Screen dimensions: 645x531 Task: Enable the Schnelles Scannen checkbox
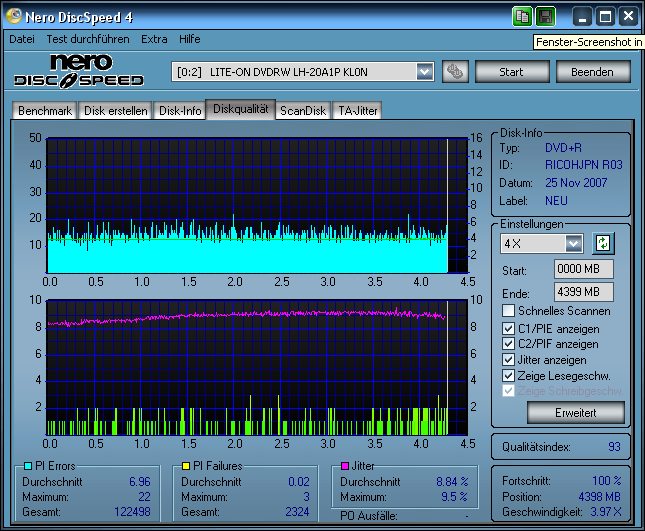click(x=508, y=312)
